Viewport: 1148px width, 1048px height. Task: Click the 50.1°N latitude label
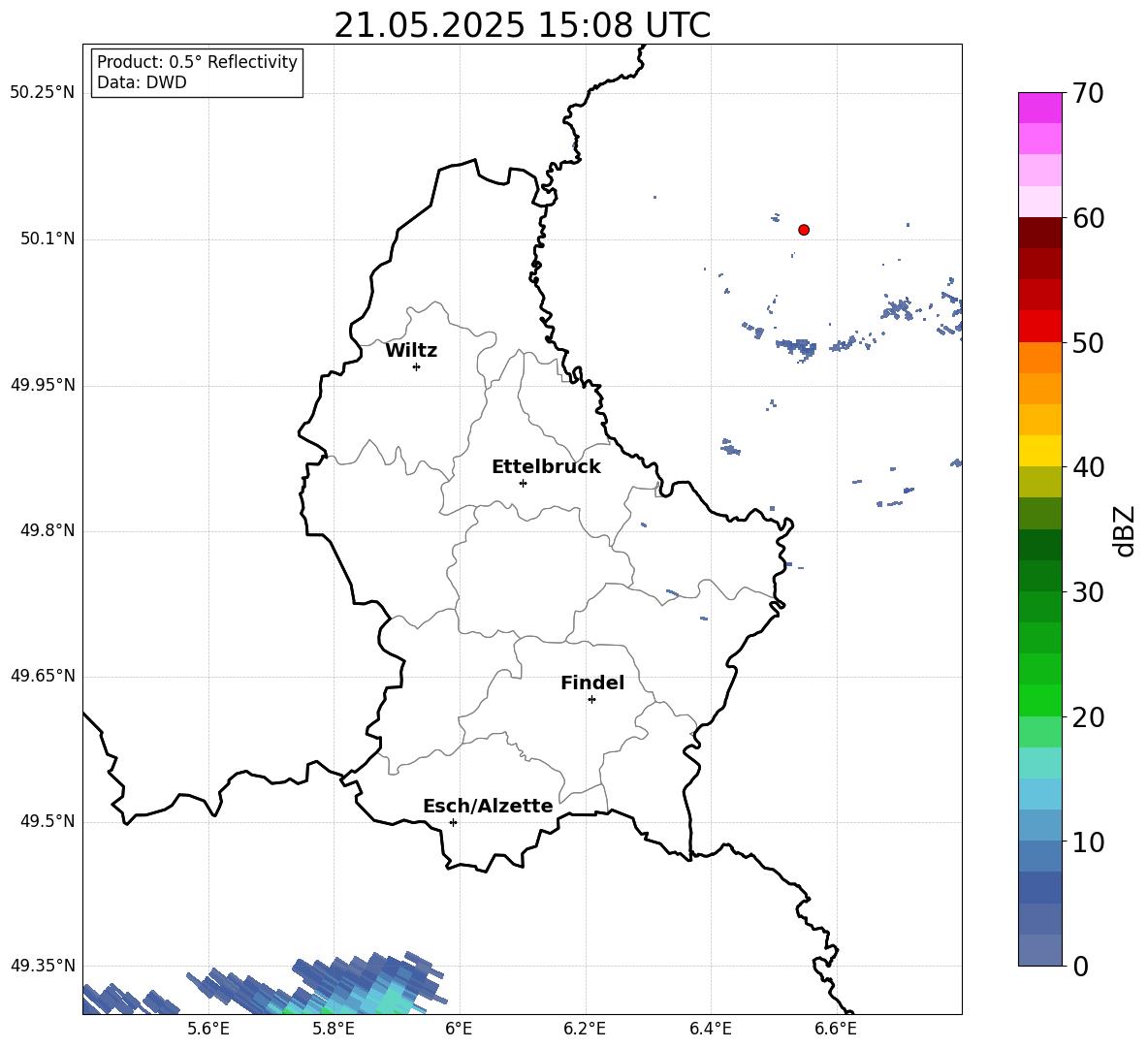click(48, 238)
